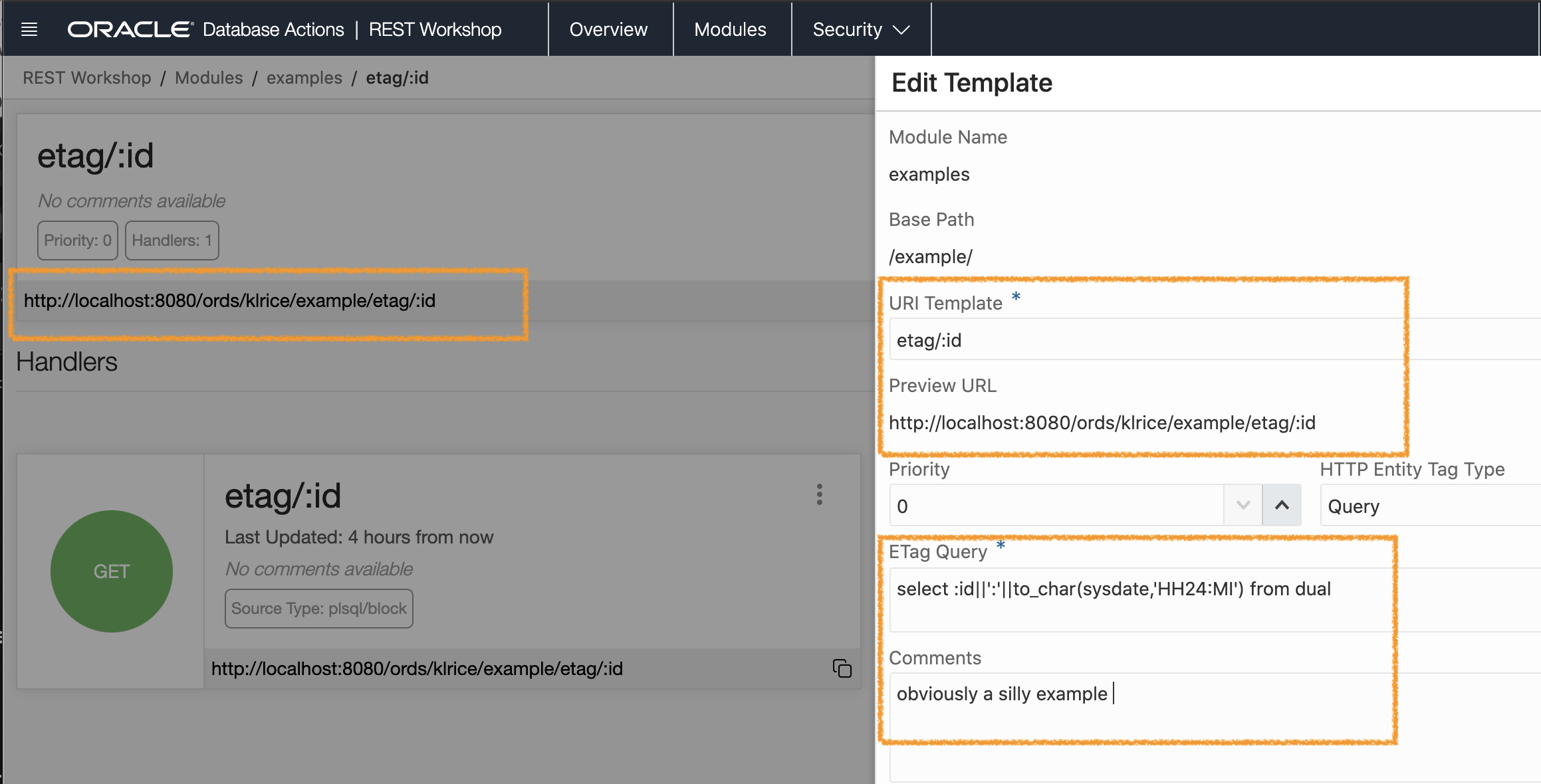1541x784 pixels.
Task: Decrease Priority with down arrow
Action: pos(1243,506)
